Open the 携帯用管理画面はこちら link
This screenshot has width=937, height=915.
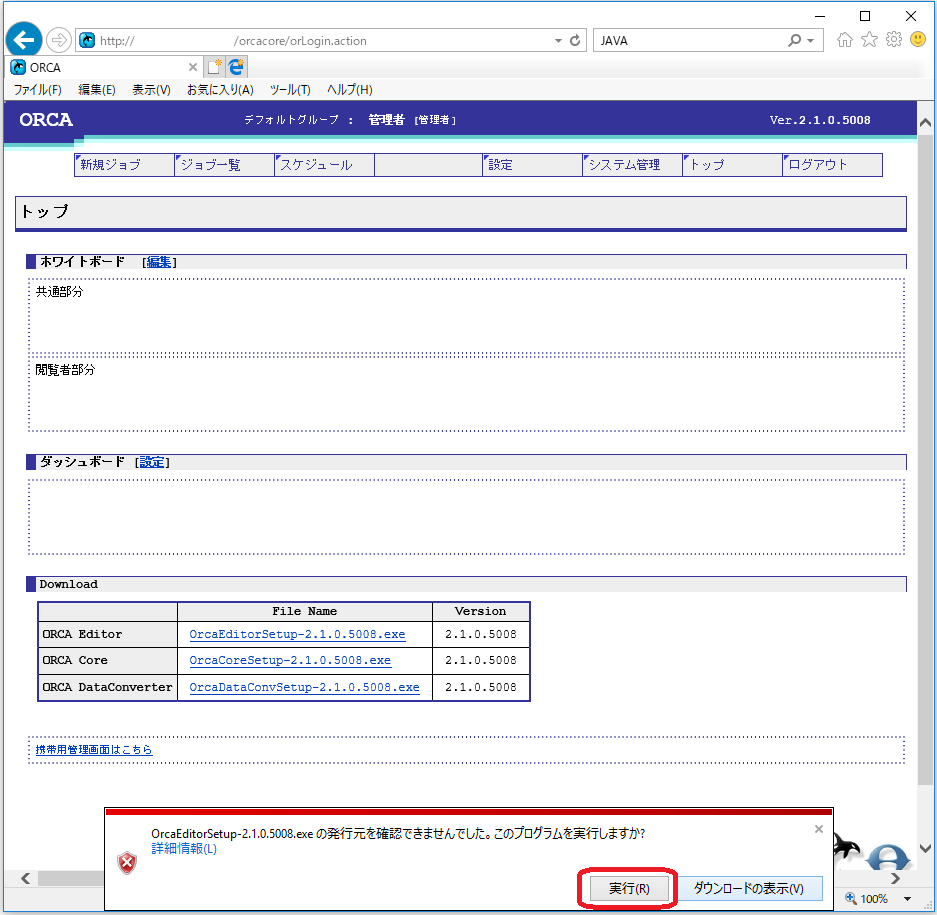(x=94, y=749)
